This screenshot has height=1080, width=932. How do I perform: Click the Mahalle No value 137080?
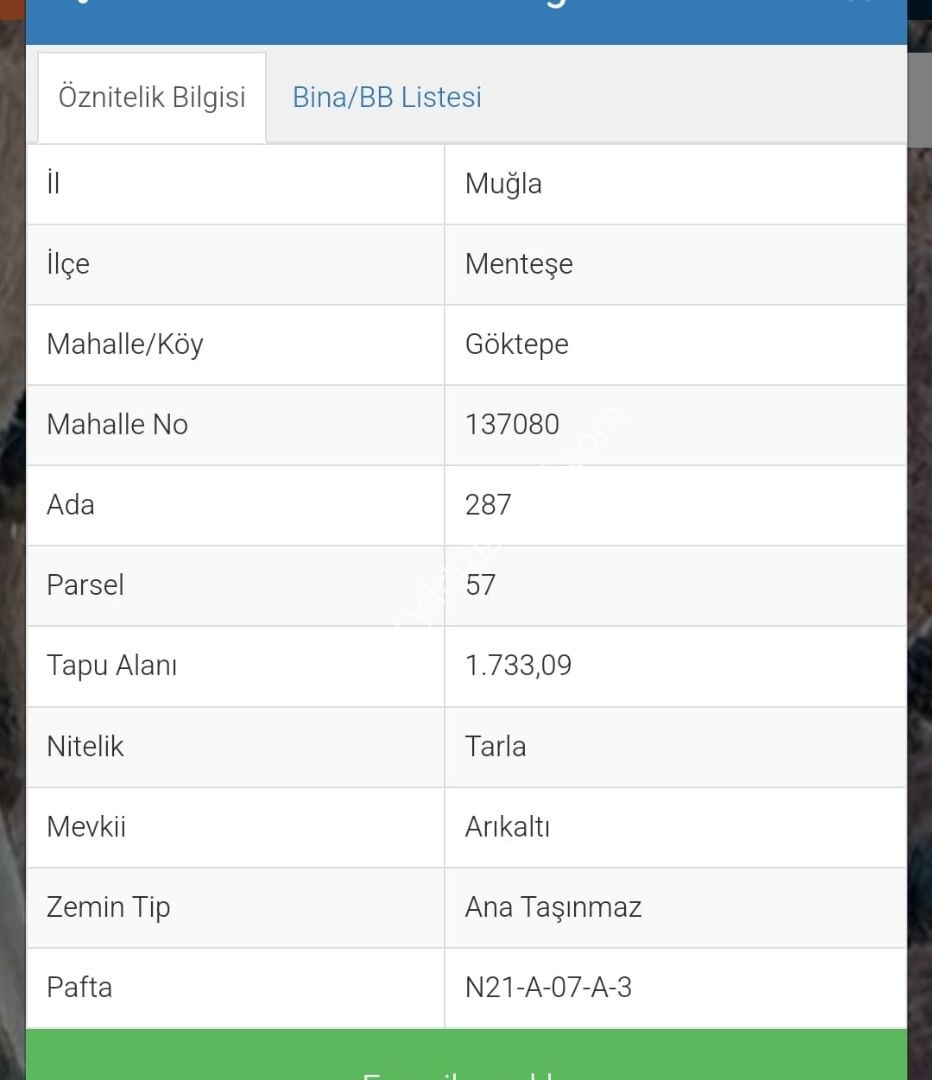(512, 425)
